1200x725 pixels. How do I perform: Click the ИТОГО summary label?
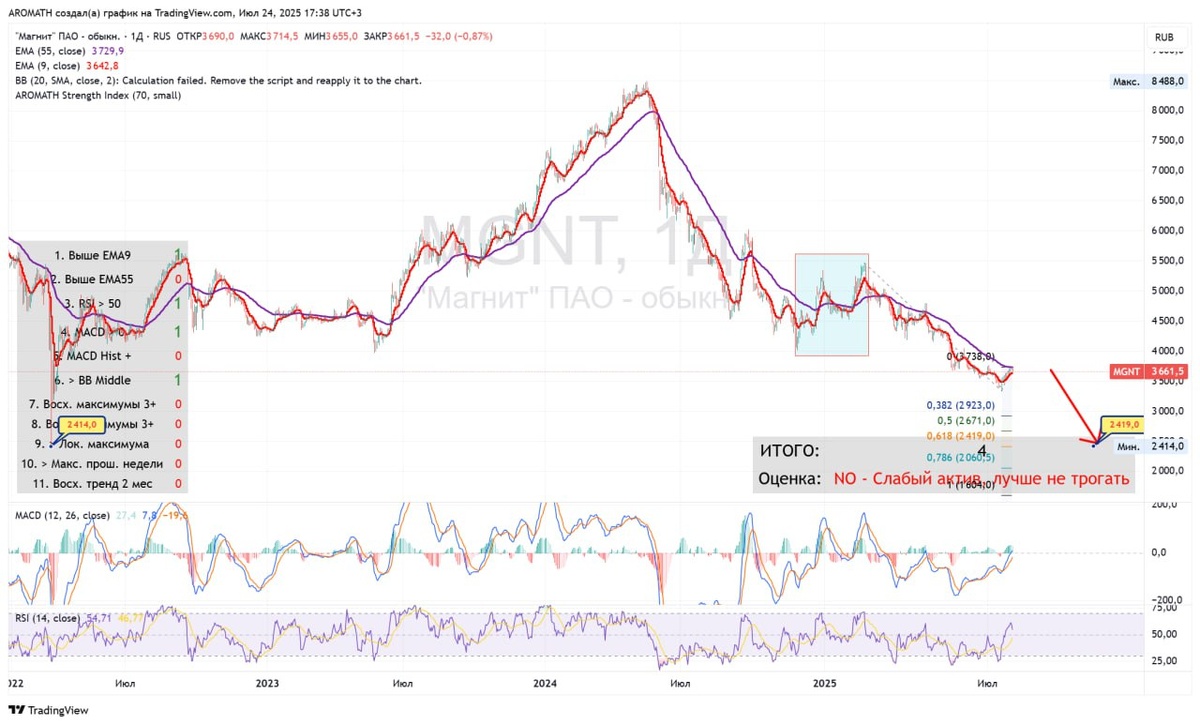789,451
